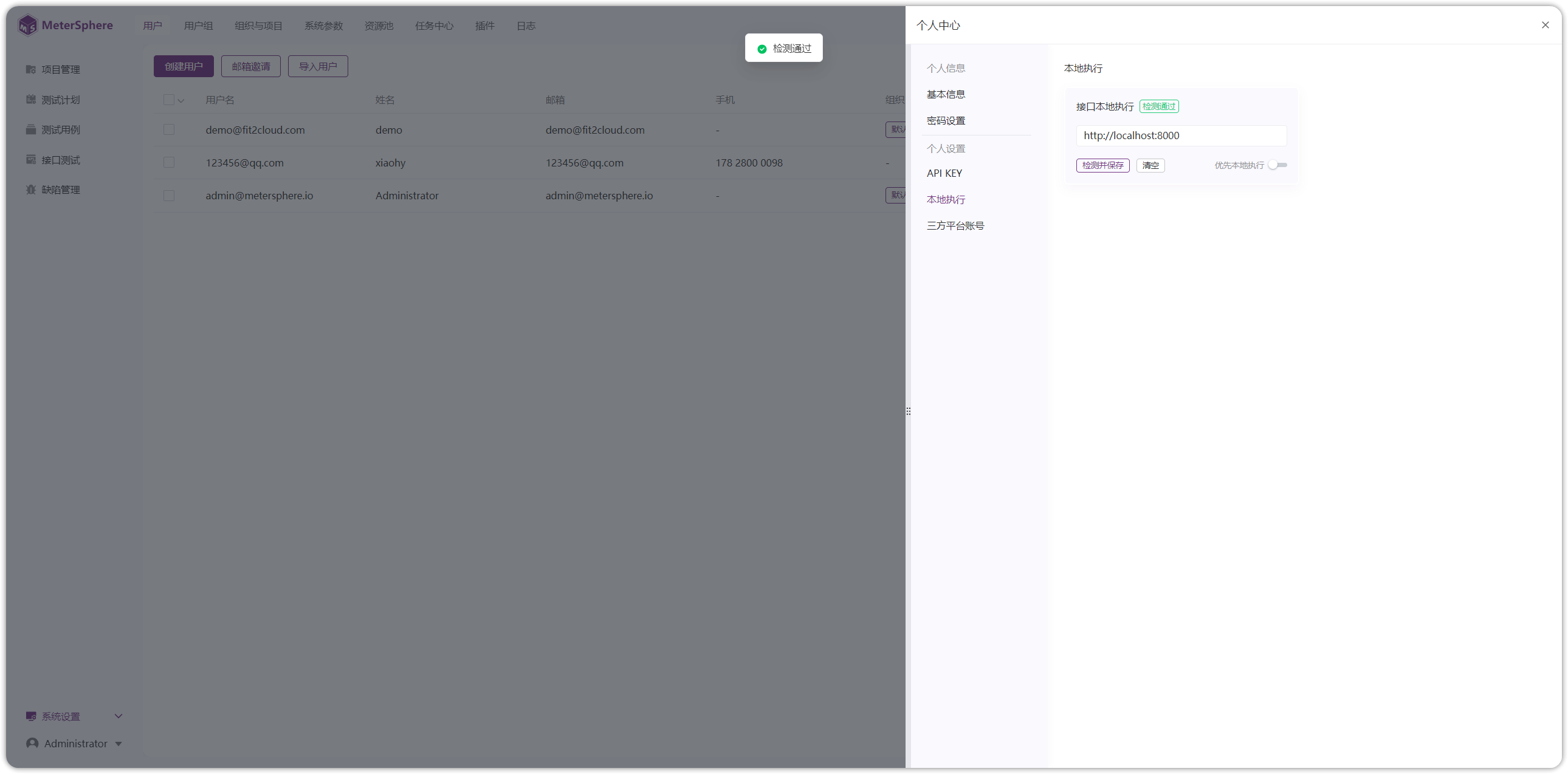Open the Administrator user dropdown arrow
The image size is (1568, 774).
coord(118,744)
